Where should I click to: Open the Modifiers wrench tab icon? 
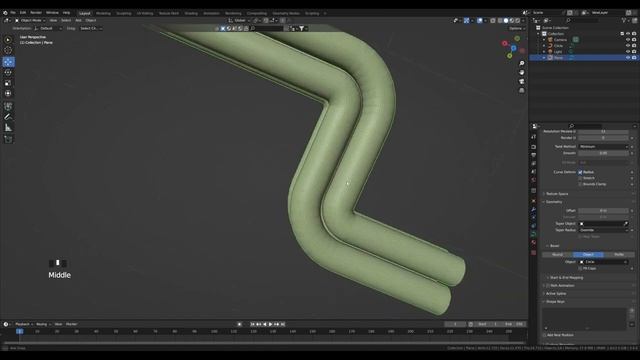(533, 209)
